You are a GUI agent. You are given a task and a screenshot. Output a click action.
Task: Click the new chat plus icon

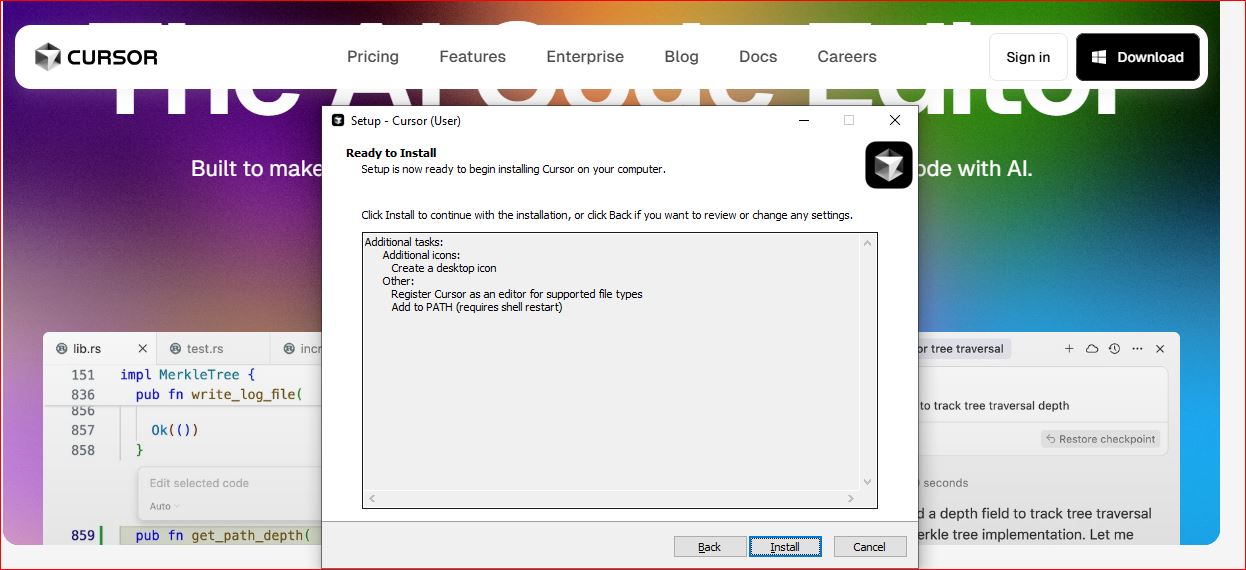pos(1069,349)
